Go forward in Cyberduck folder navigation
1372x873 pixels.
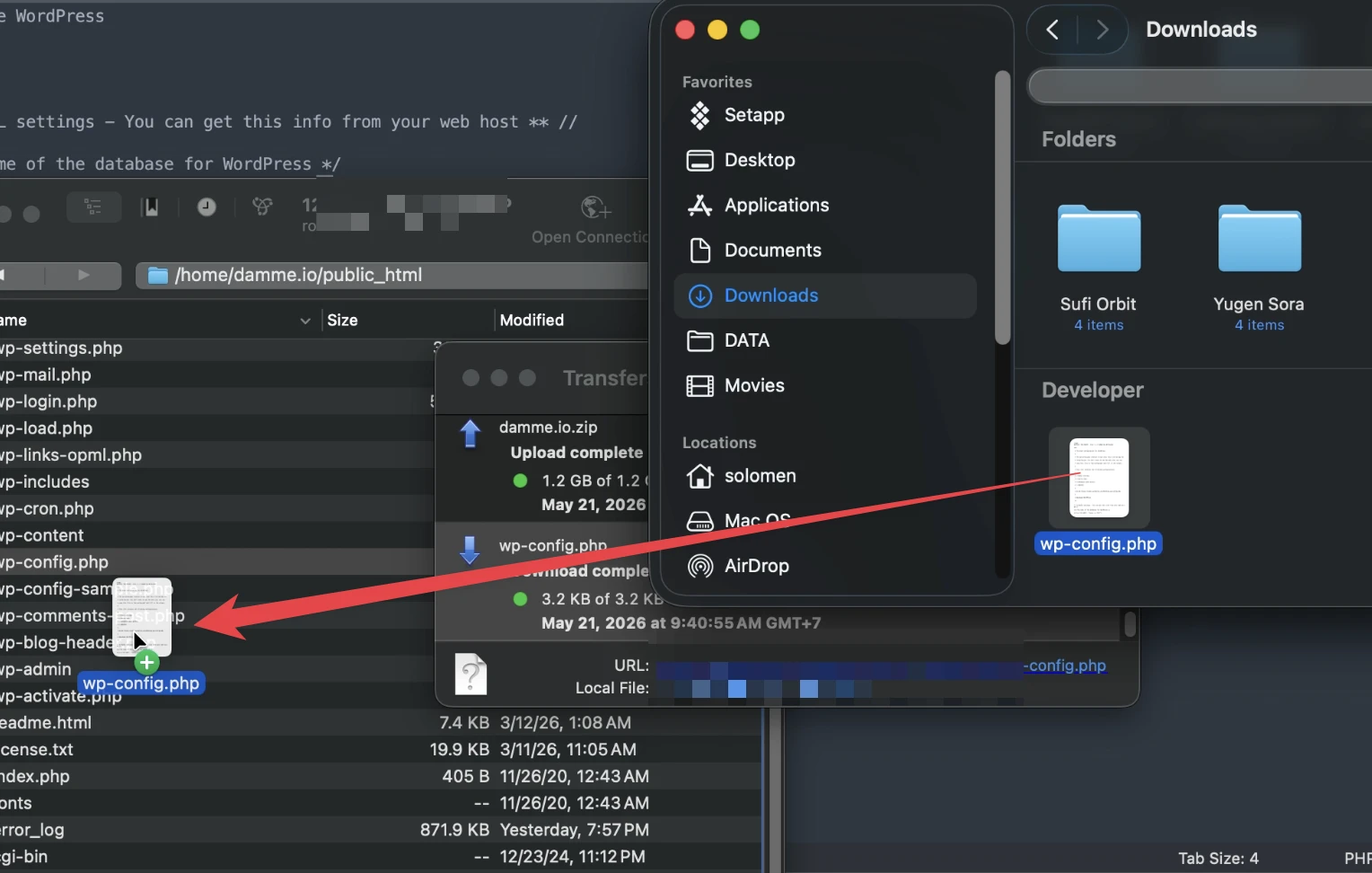(x=84, y=275)
